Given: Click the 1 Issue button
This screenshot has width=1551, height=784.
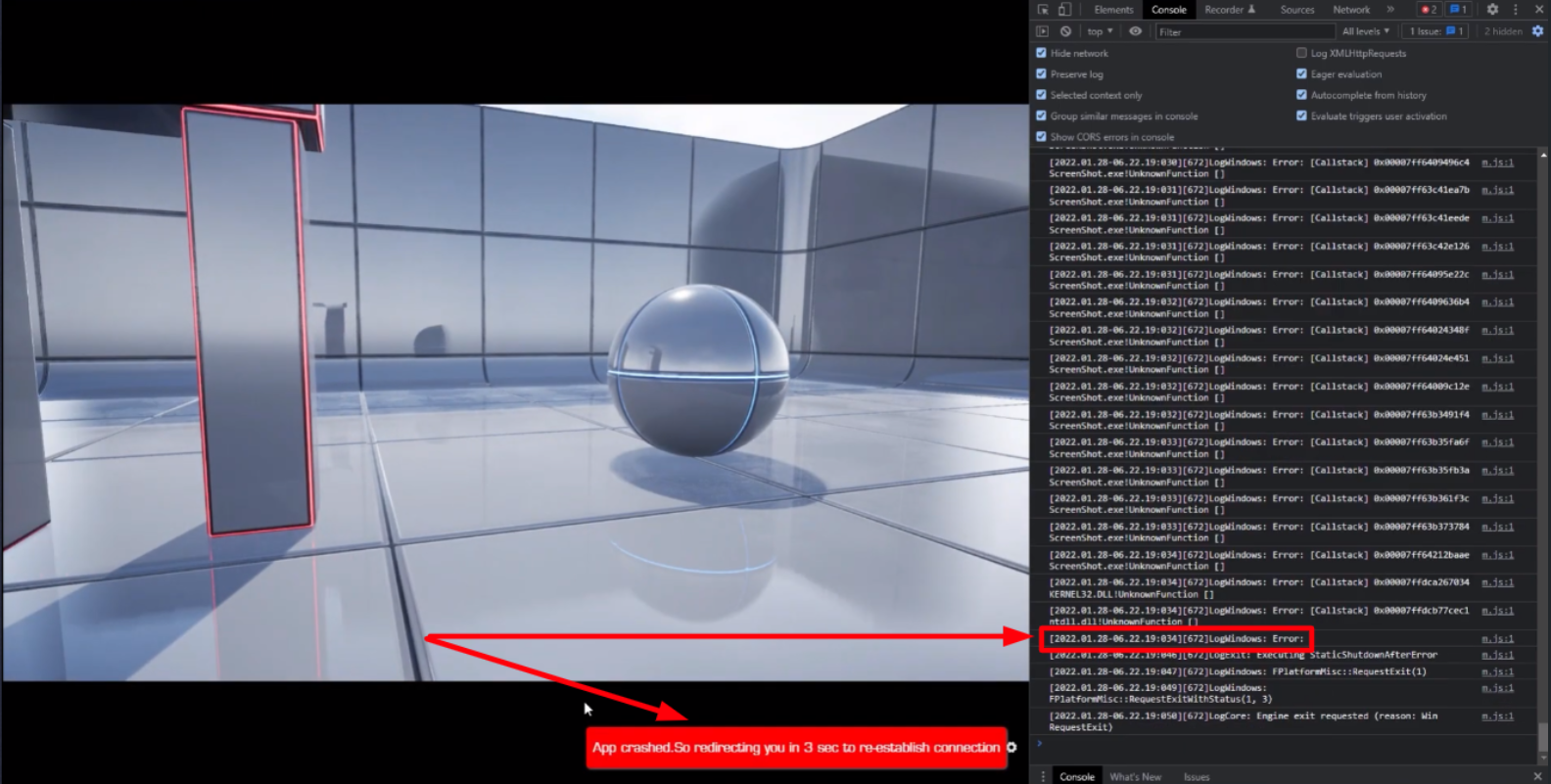Looking at the screenshot, I should pos(1435,31).
